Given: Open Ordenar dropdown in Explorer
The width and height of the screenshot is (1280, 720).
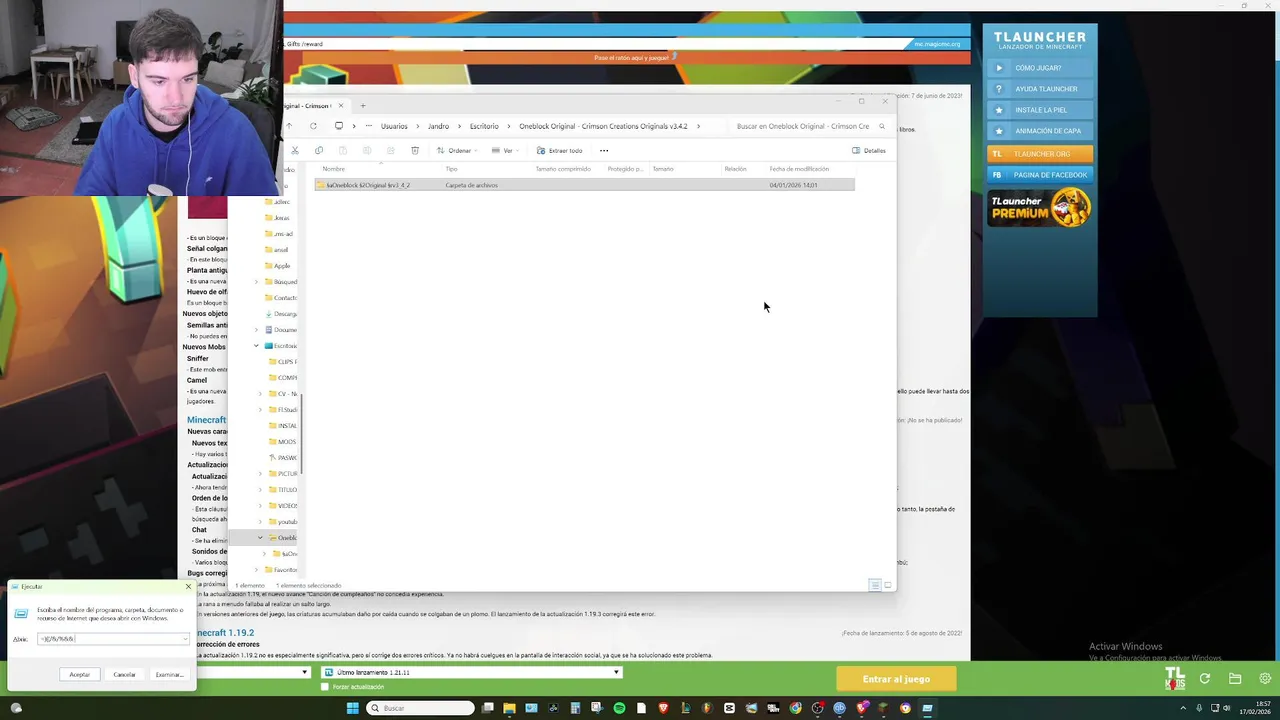Looking at the screenshot, I should 458,151.
